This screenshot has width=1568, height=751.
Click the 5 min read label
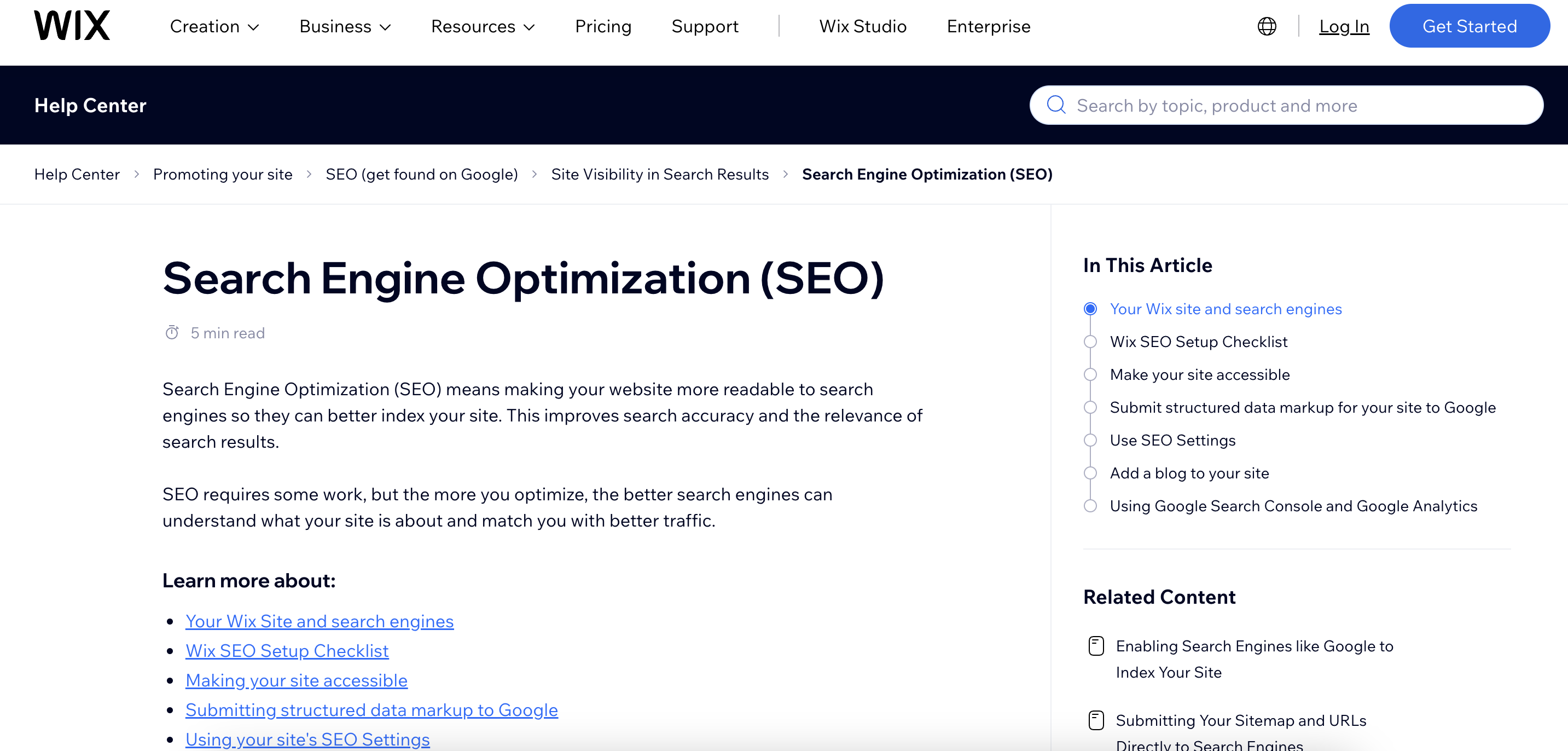click(x=228, y=333)
